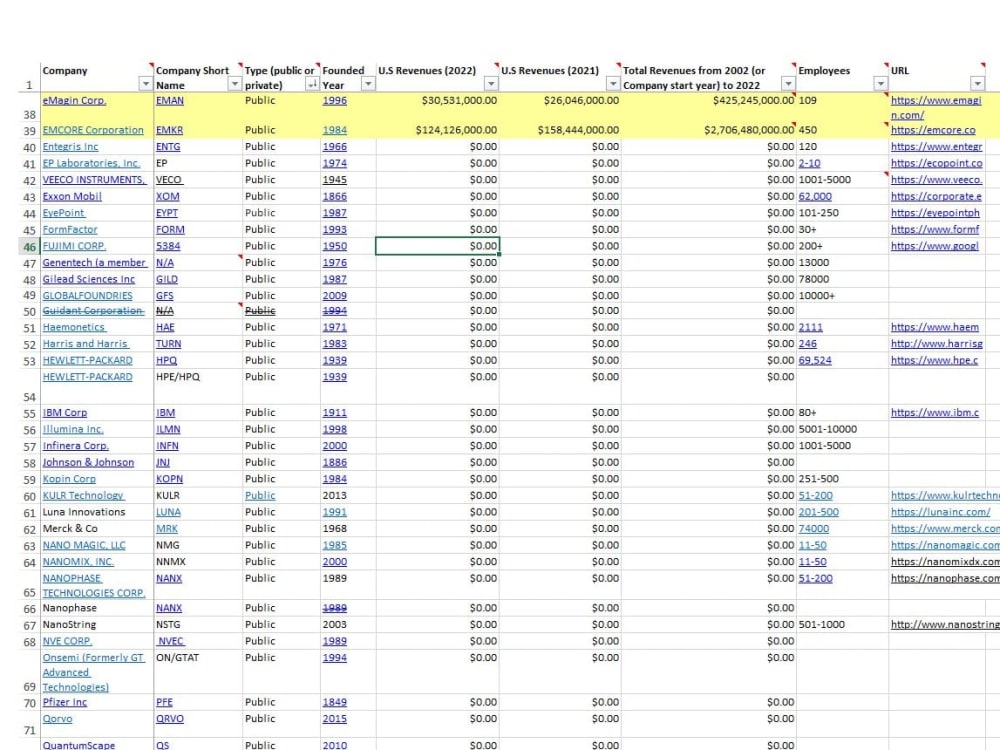
Task: Open the Founded Year filter dropdown
Action: (x=368, y=84)
